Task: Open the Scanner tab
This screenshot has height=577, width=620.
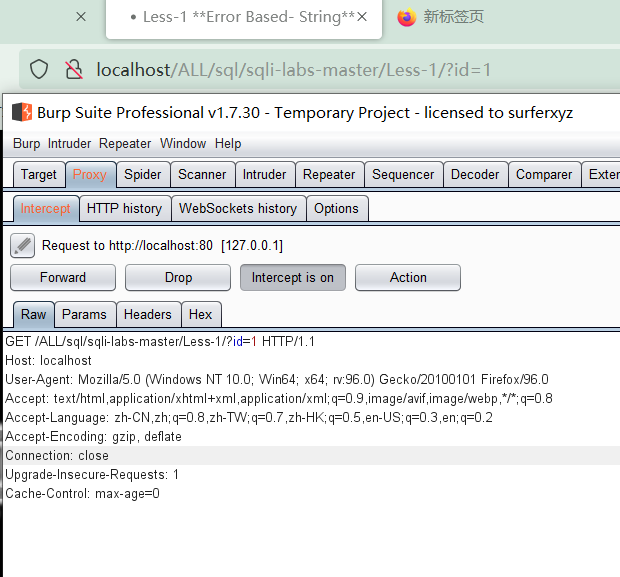Action: coord(202,174)
